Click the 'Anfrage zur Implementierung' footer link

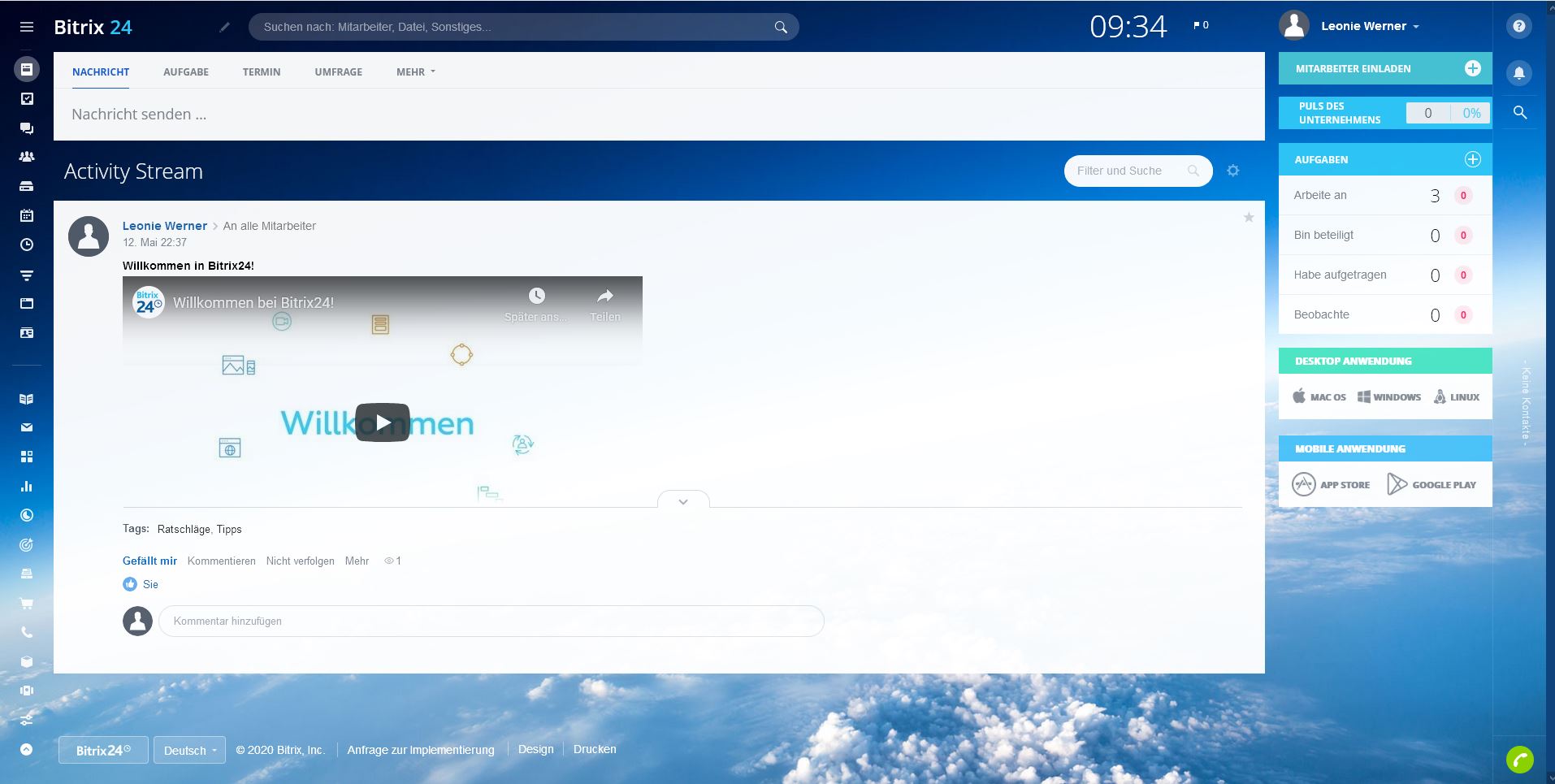[421, 749]
